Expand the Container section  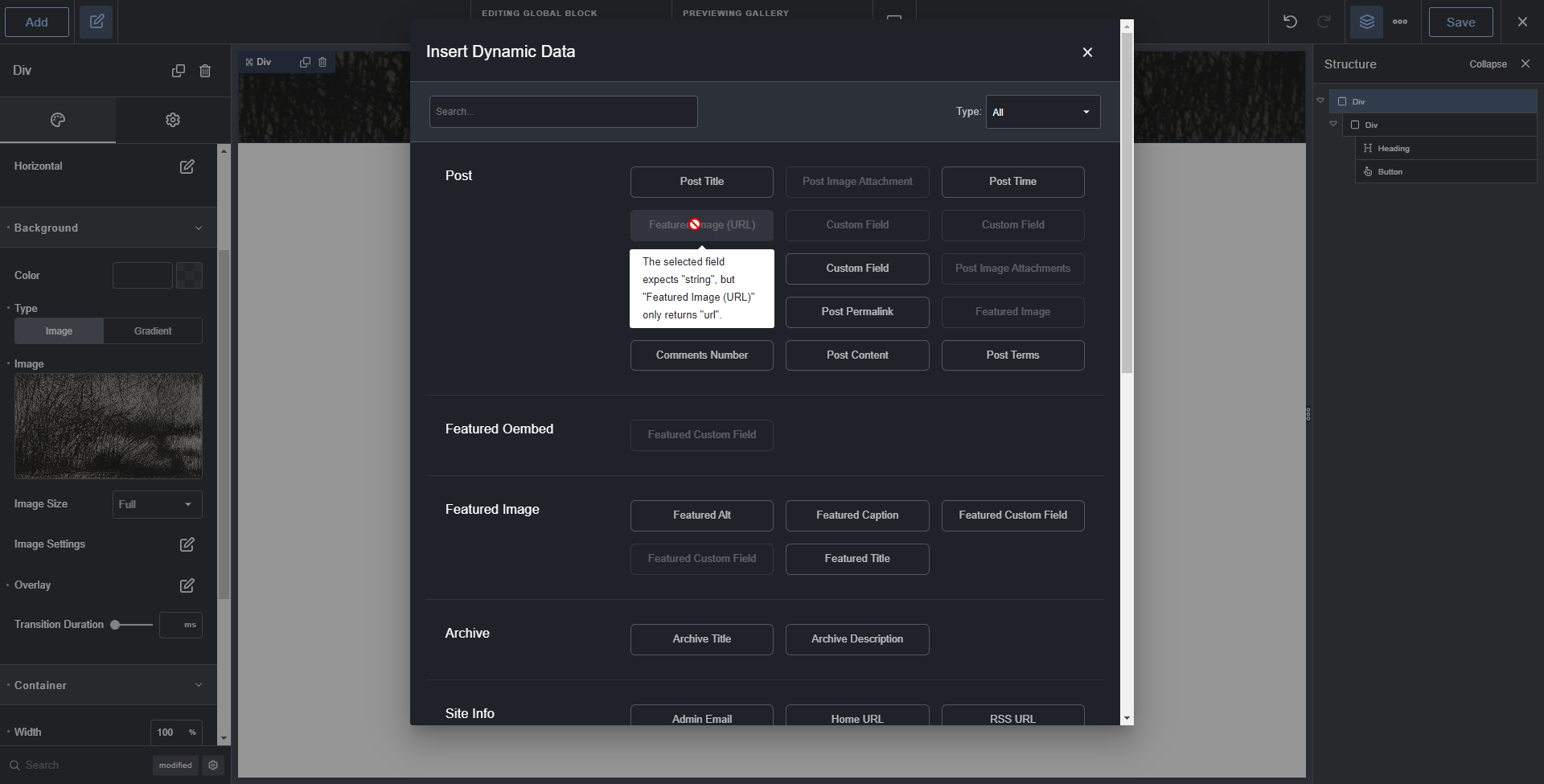pyautogui.click(x=198, y=685)
